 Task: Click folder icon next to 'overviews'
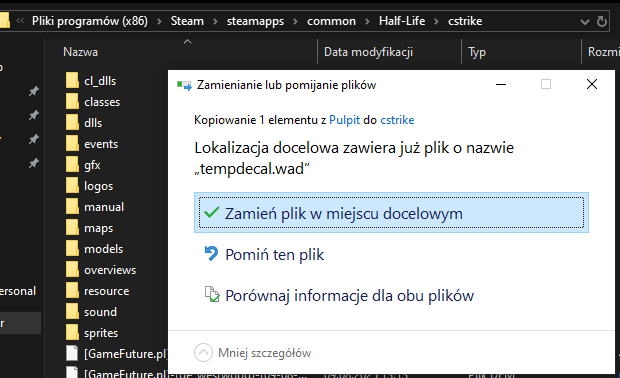(x=72, y=269)
